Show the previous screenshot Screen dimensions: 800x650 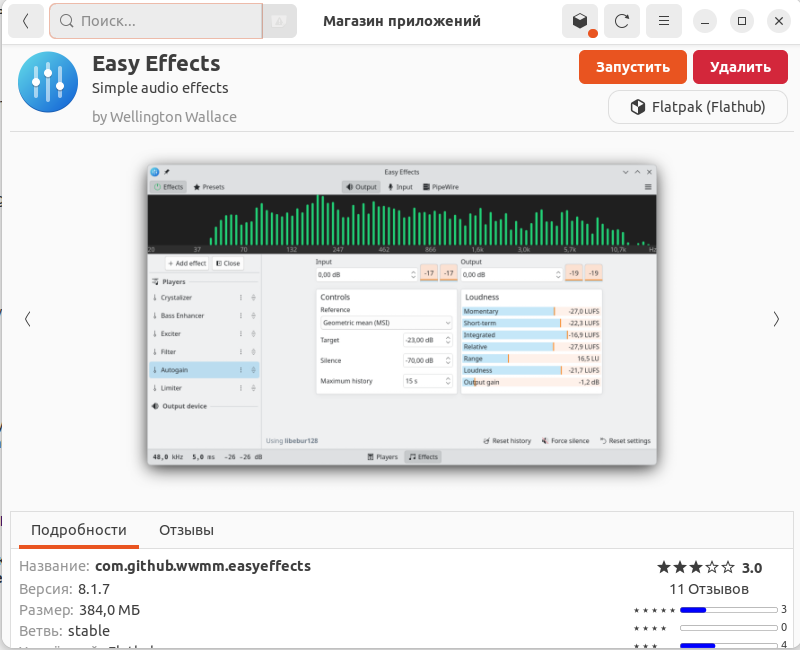[x=28, y=319]
